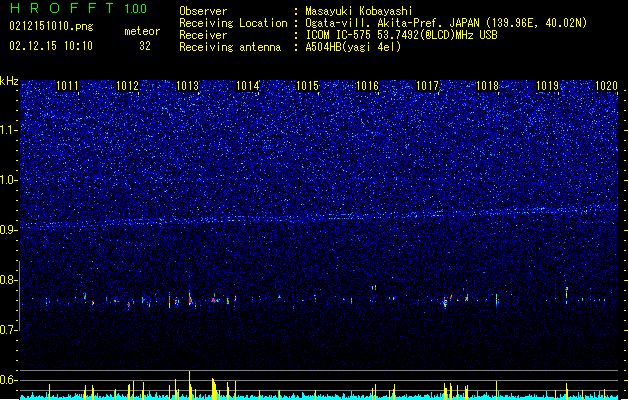Click the 1018 time marker
This screenshot has height=400, width=629.
point(487,86)
